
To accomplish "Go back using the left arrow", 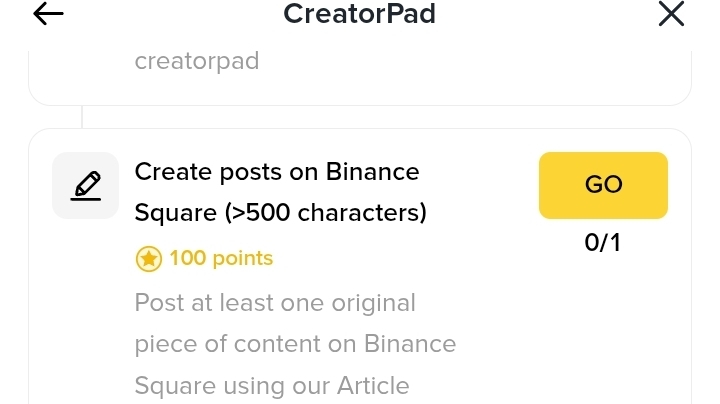I will tap(48, 14).
